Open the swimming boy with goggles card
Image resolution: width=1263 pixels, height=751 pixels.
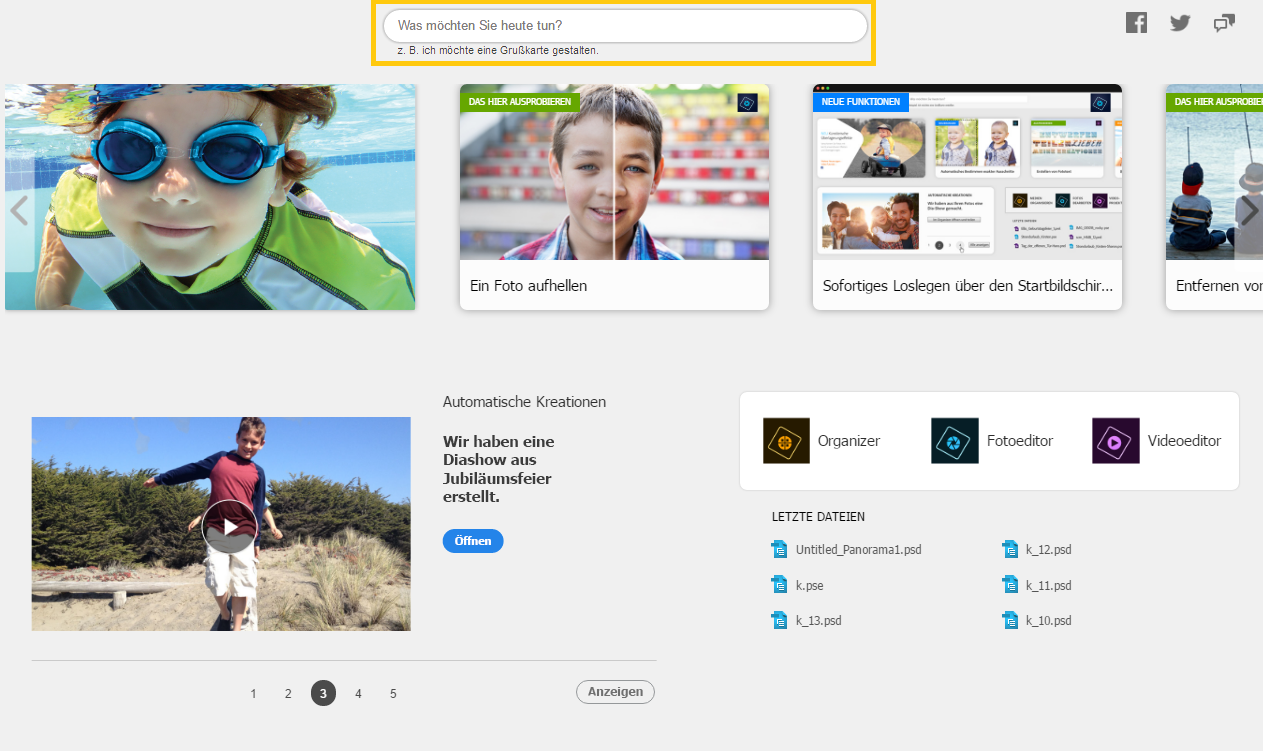pyautogui.click(x=210, y=197)
